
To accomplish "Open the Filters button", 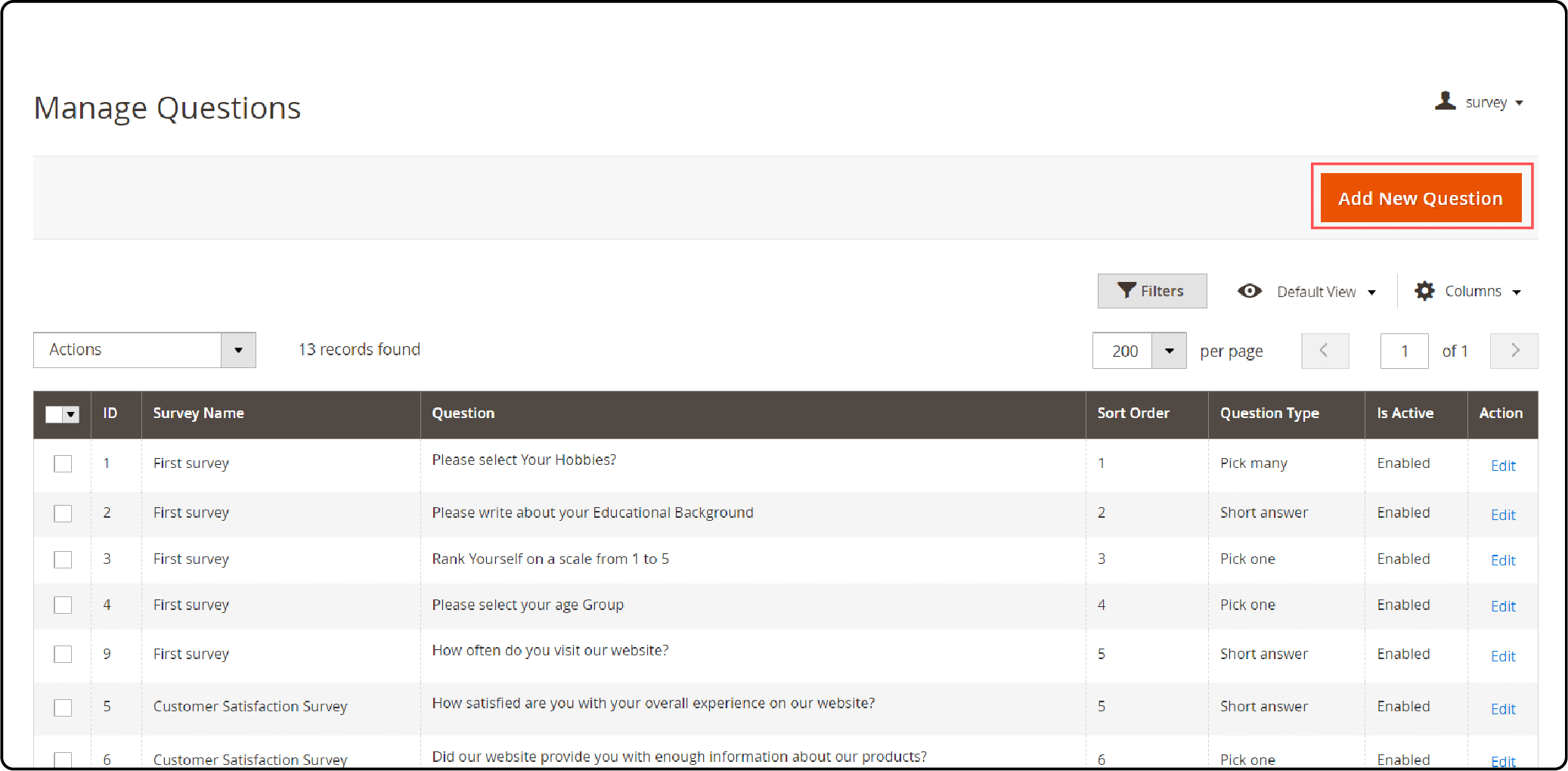I will click(1152, 291).
